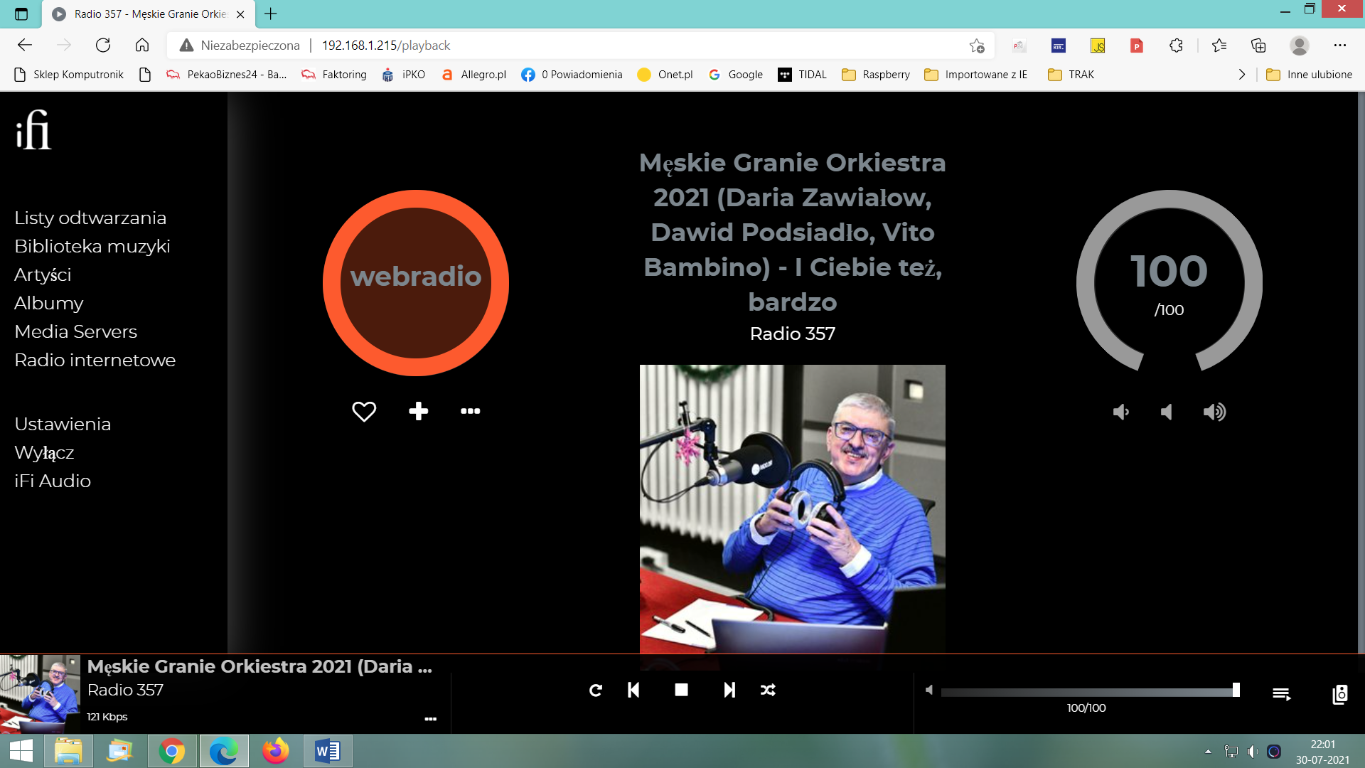
Task: Open the Extensions puzzle icon
Action: [1176, 45]
